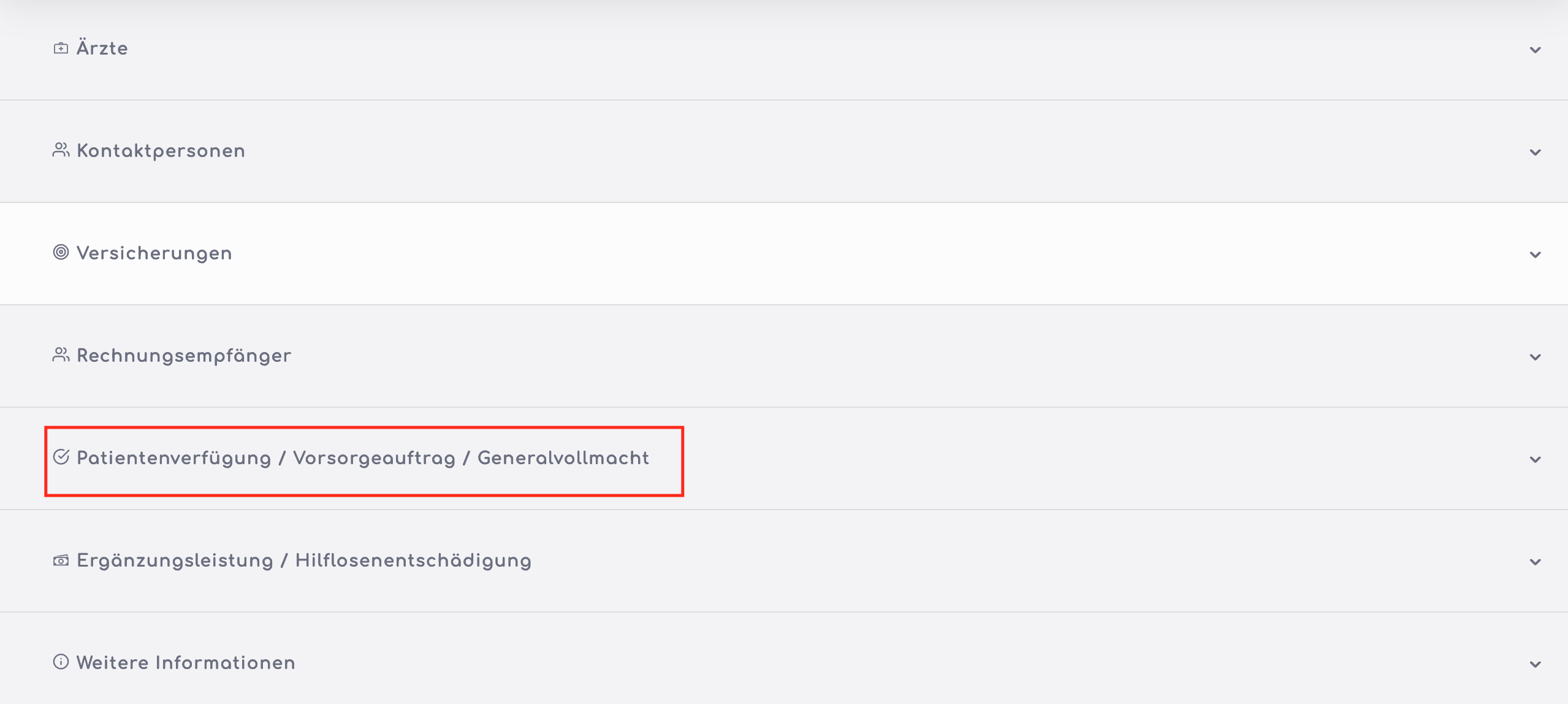This screenshot has width=1568, height=704.
Task: Expand the Ergänzungsleistung row chevron
Action: click(x=1535, y=562)
